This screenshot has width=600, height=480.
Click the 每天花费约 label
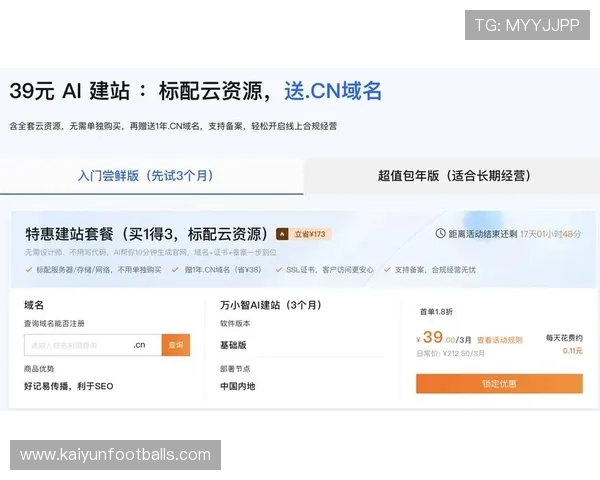(564, 338)
